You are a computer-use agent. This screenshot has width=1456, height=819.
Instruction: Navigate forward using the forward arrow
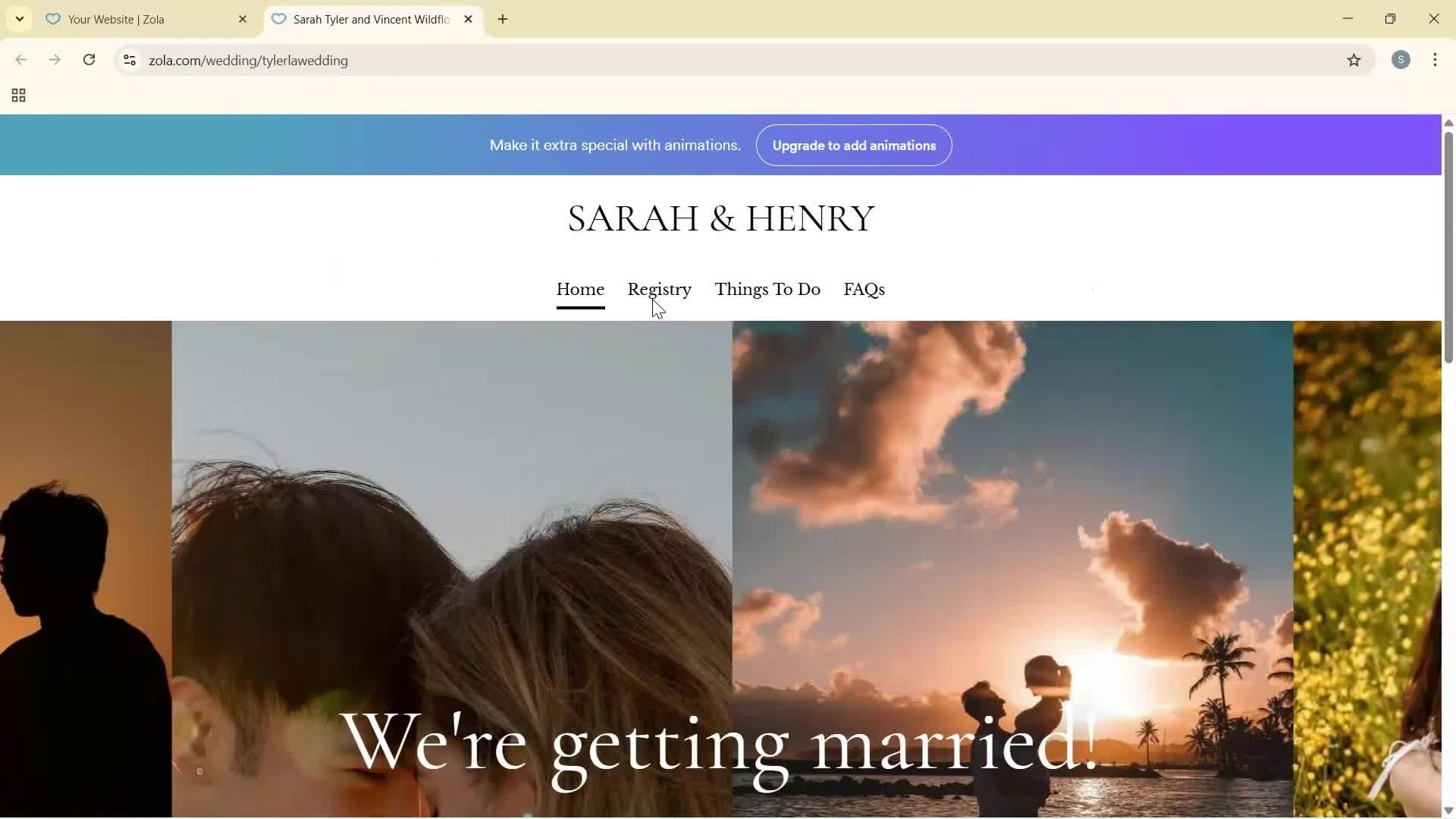tap(55, 60)
